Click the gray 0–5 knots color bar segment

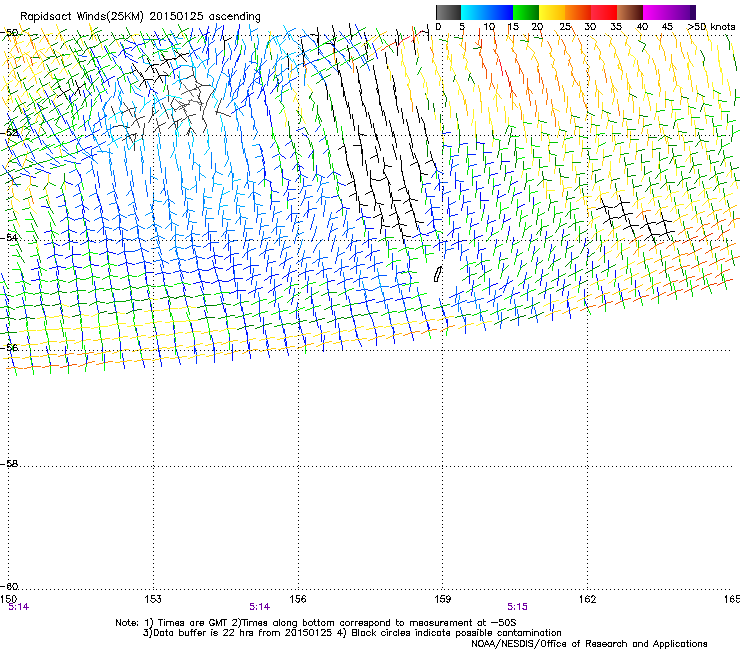click(x=448, y=12)
